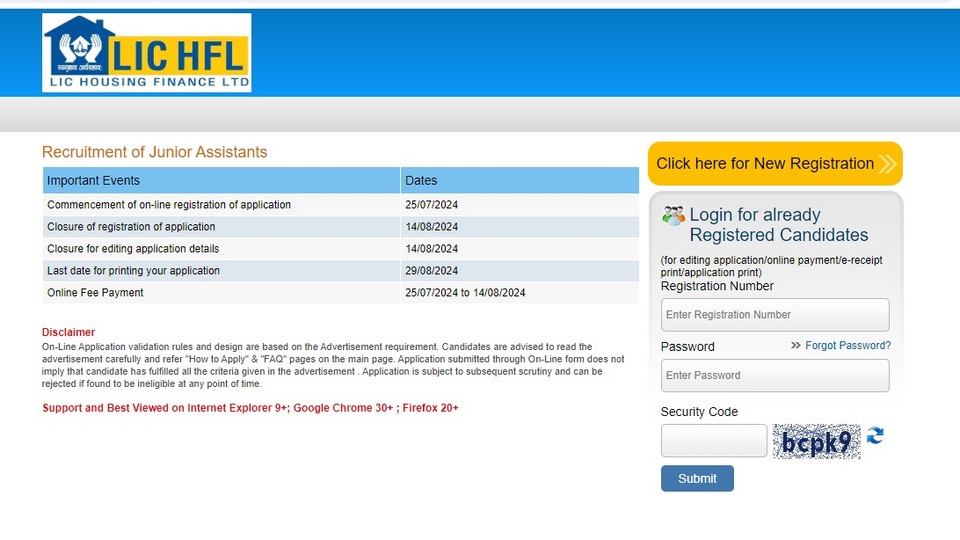Screen dimensions: 960x540
Task: Select 25/07/2024 to 14/08/2024 date range
Action: (x=465, y=293)
